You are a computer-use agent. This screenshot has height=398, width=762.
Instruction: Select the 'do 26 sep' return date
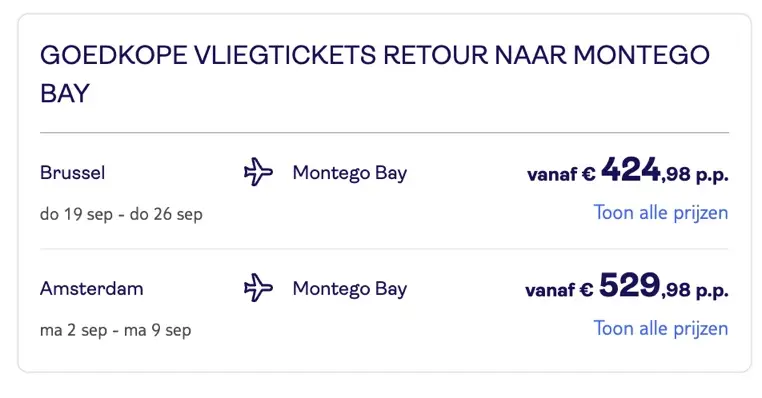click(x=166, y=214)
